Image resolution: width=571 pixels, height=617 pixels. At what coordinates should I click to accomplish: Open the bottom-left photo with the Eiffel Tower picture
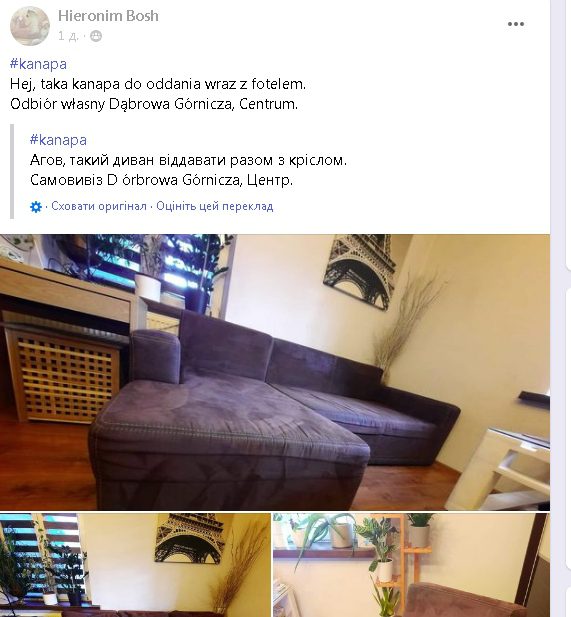point(135,565)
